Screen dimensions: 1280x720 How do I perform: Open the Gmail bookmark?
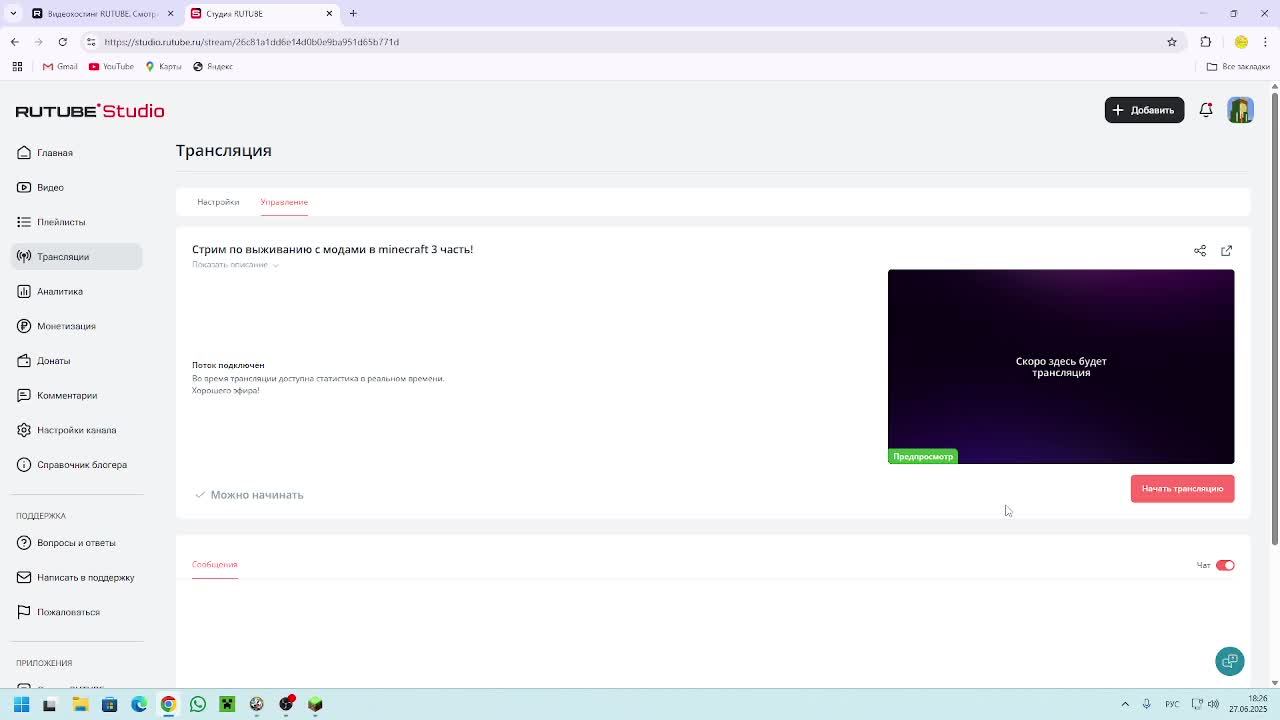point(60,67)
